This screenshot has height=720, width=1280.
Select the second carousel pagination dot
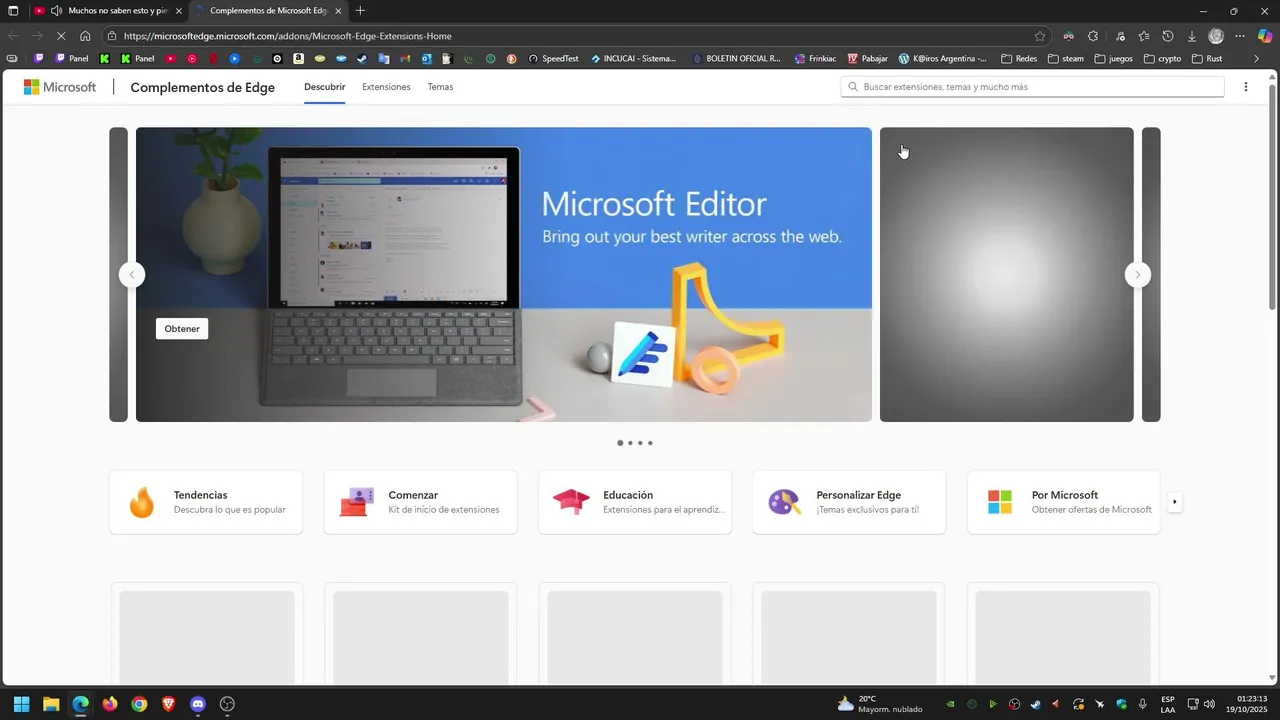click(x=630, y=443)
